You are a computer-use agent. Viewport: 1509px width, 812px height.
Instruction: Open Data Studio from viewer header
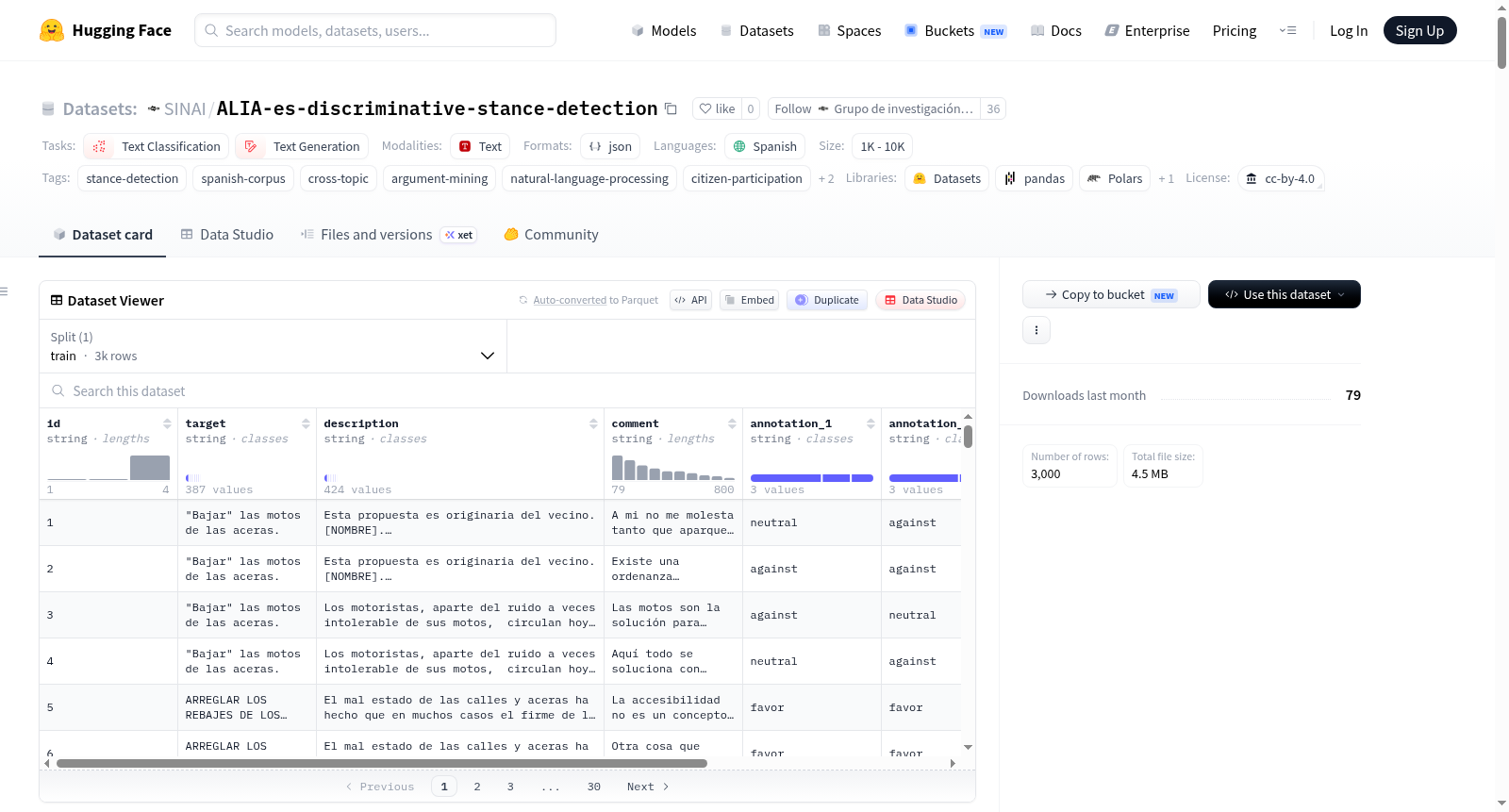[920, 300]
